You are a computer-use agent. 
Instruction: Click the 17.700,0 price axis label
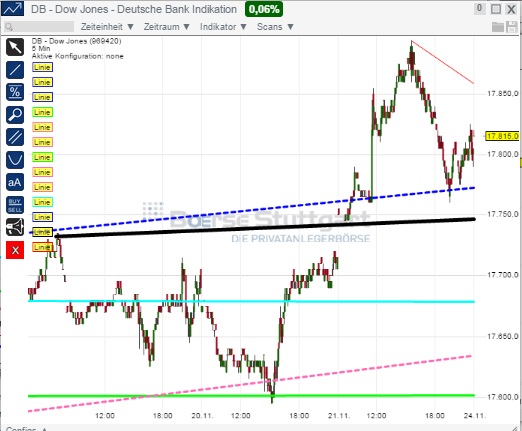coord(503,275)
